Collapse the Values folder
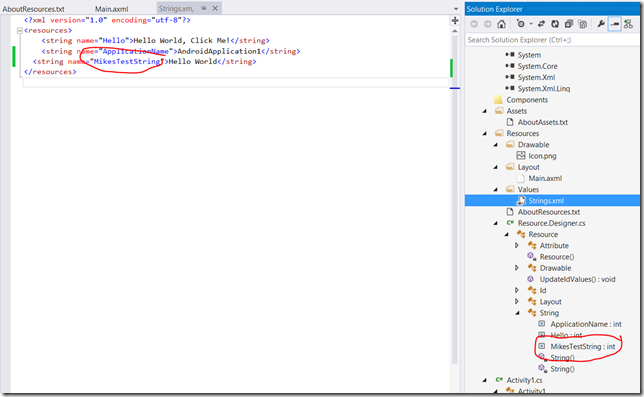The image size is (644, 397). [496, 190]
